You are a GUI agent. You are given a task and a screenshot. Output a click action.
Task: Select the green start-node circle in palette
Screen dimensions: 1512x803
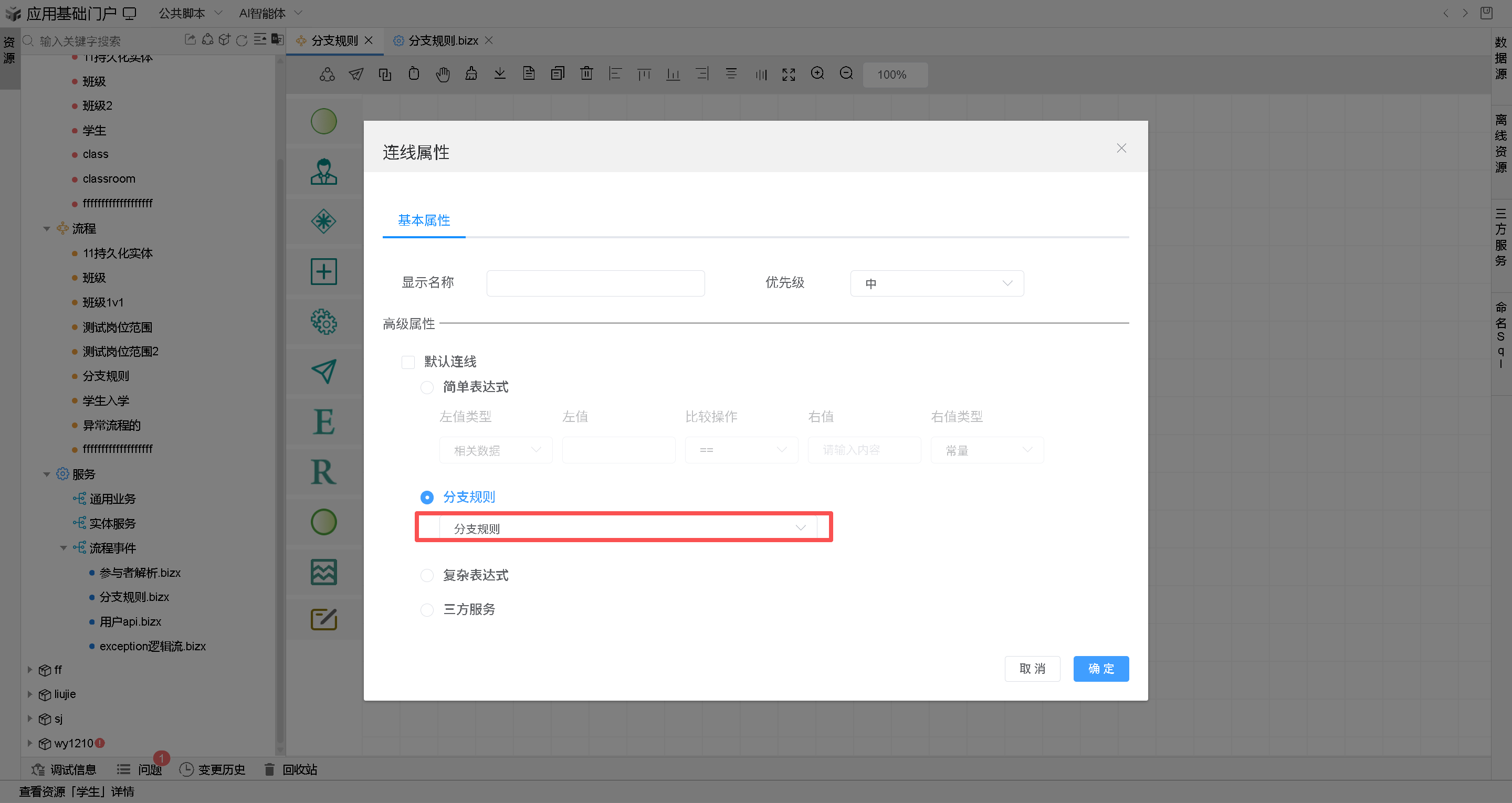(x=323, y=122)
